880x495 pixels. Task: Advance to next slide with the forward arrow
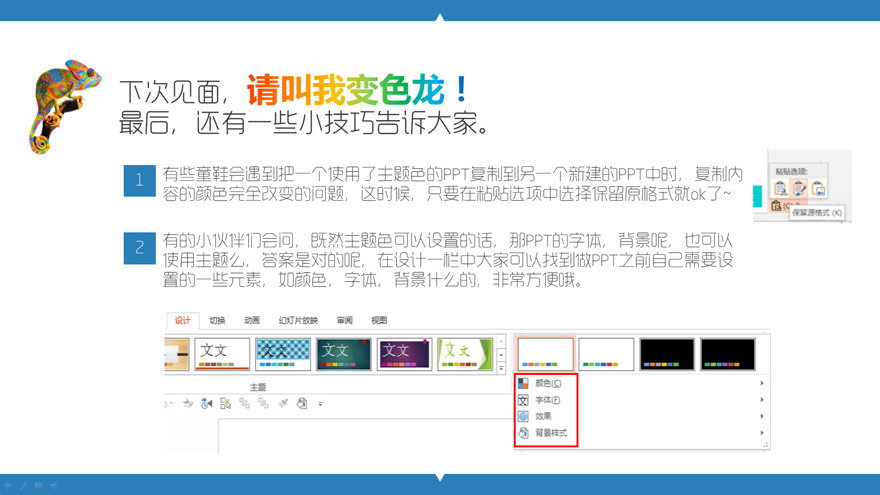54,486
